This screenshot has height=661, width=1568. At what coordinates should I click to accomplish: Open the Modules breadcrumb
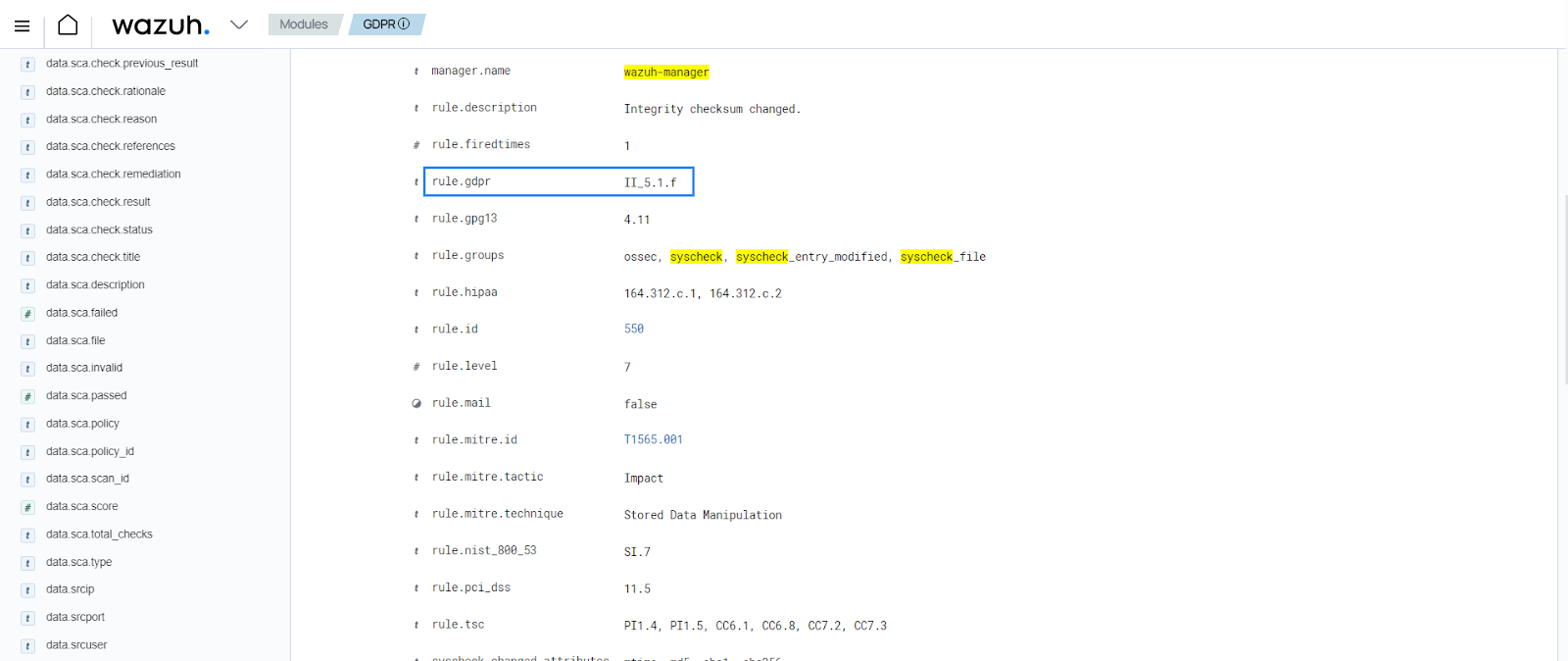[303, 25]
